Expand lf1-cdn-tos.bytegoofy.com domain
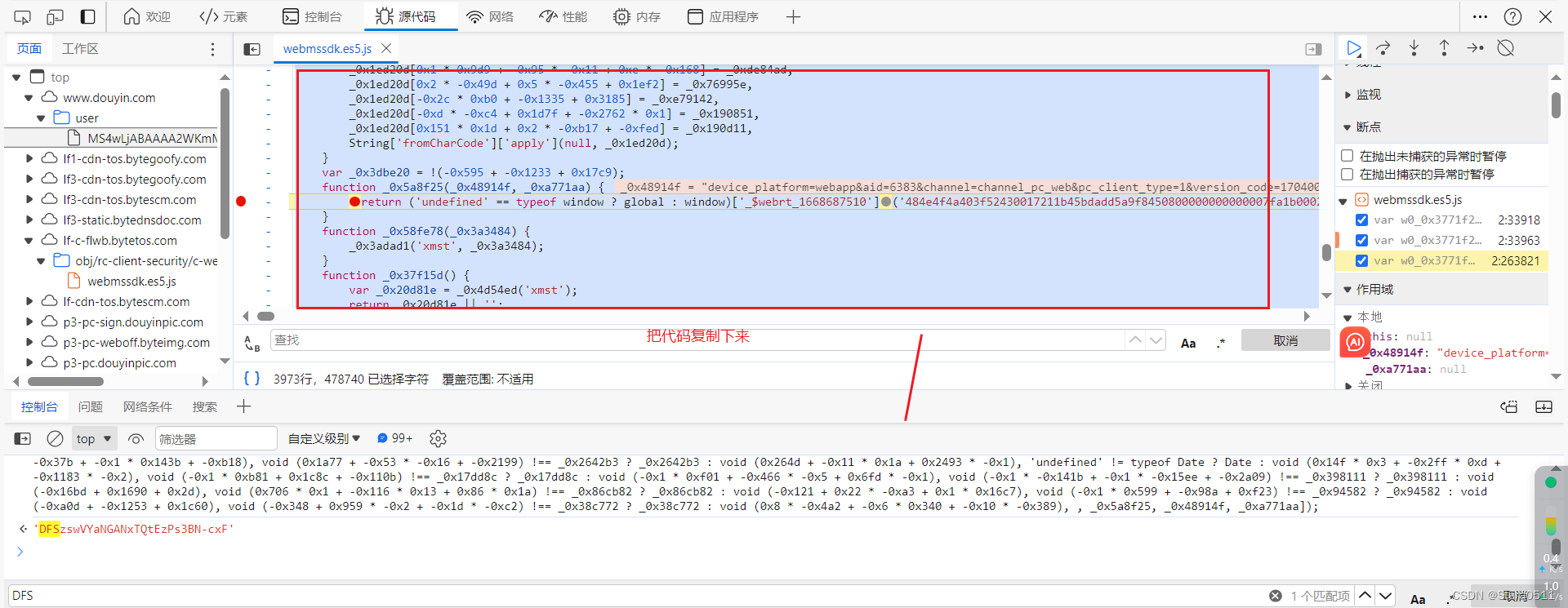 coord(29,159)
